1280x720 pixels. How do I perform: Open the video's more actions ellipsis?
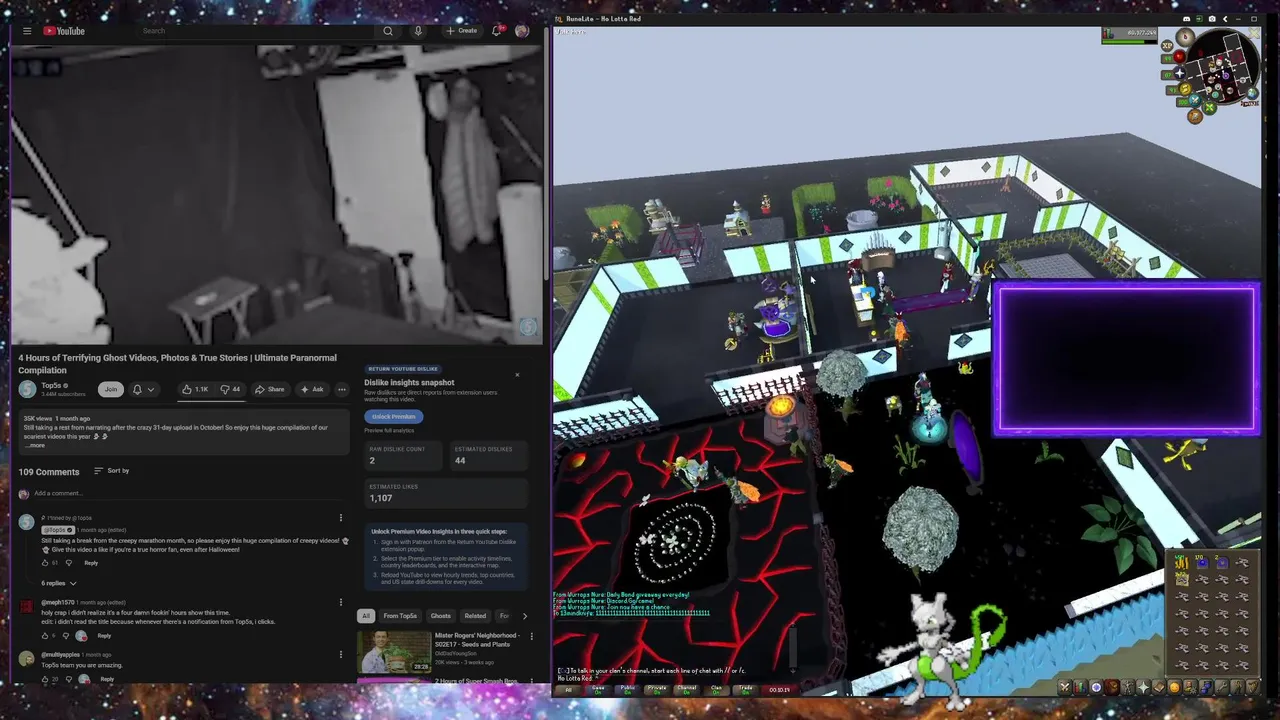tap(342, 389)
